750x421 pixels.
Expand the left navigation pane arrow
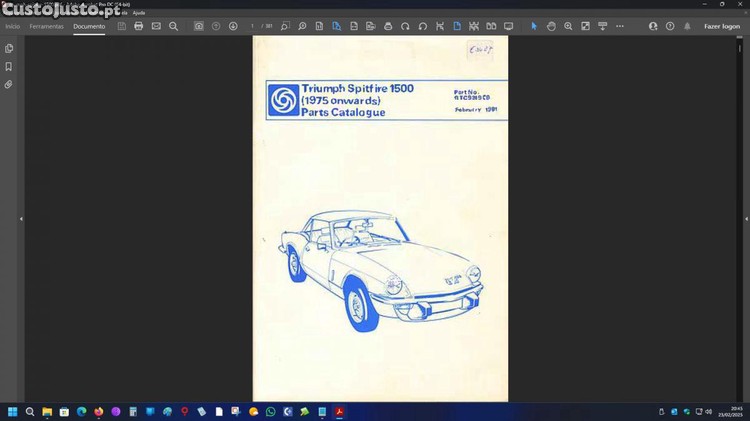click(x=20, y=218)
